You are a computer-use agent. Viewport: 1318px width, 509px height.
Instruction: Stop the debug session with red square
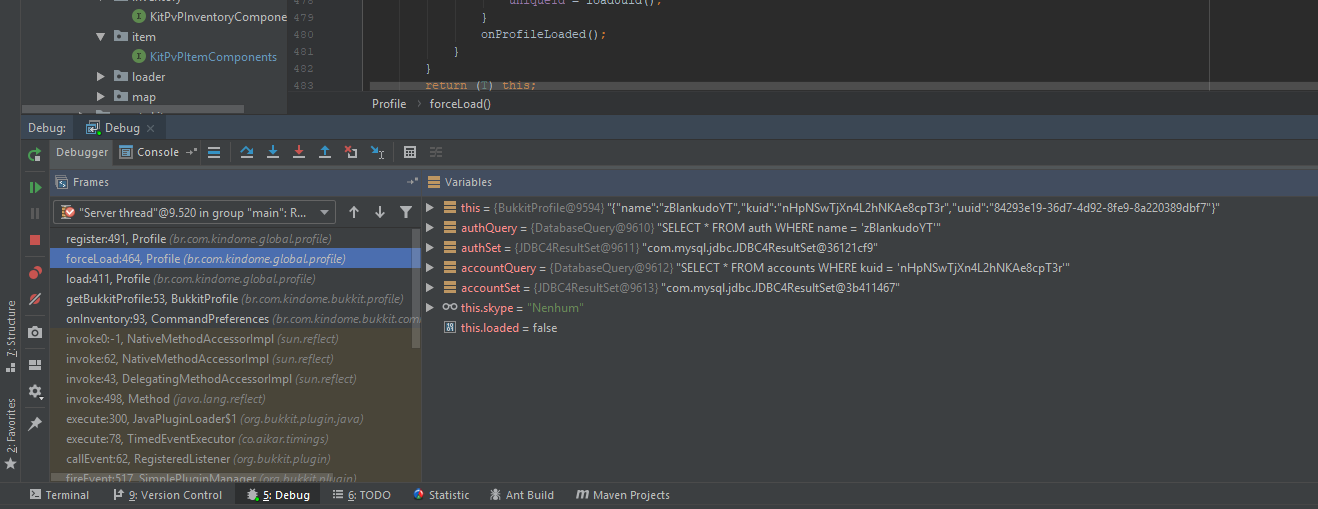pyautogui.click(x=35, y=240)
